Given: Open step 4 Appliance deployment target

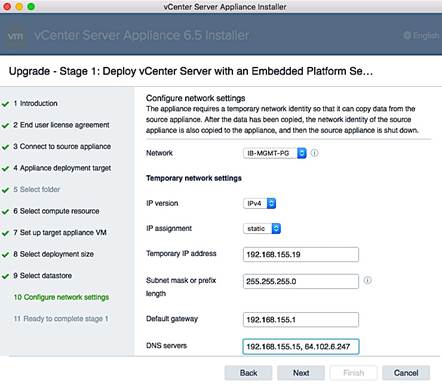Looking at the screenshot, I should (x=62, y=168).
